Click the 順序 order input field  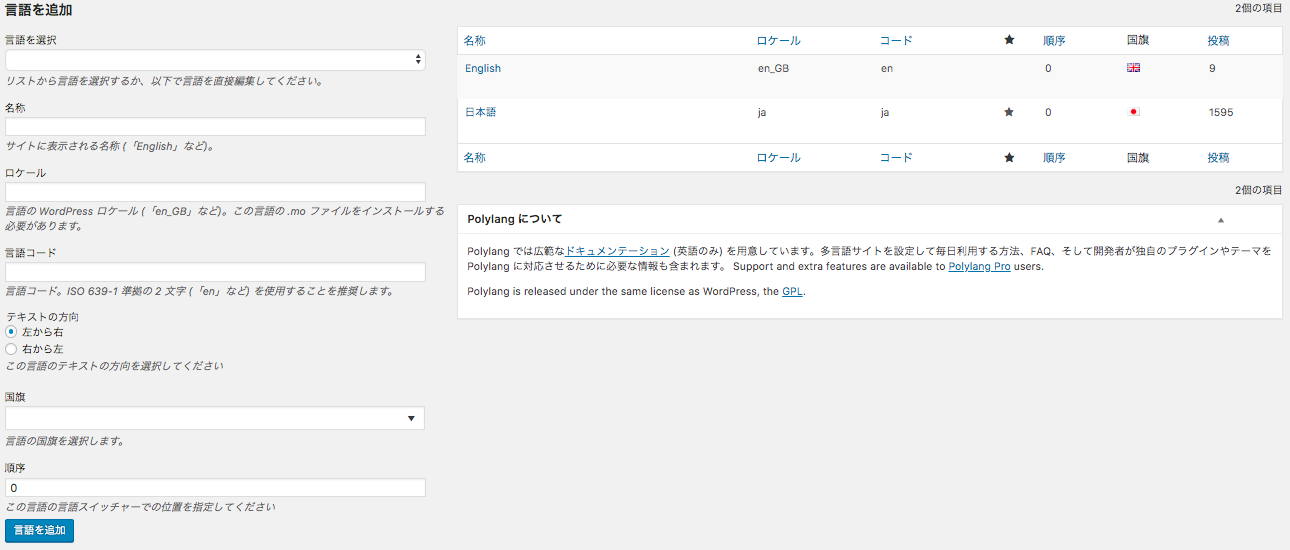(215, 488)
